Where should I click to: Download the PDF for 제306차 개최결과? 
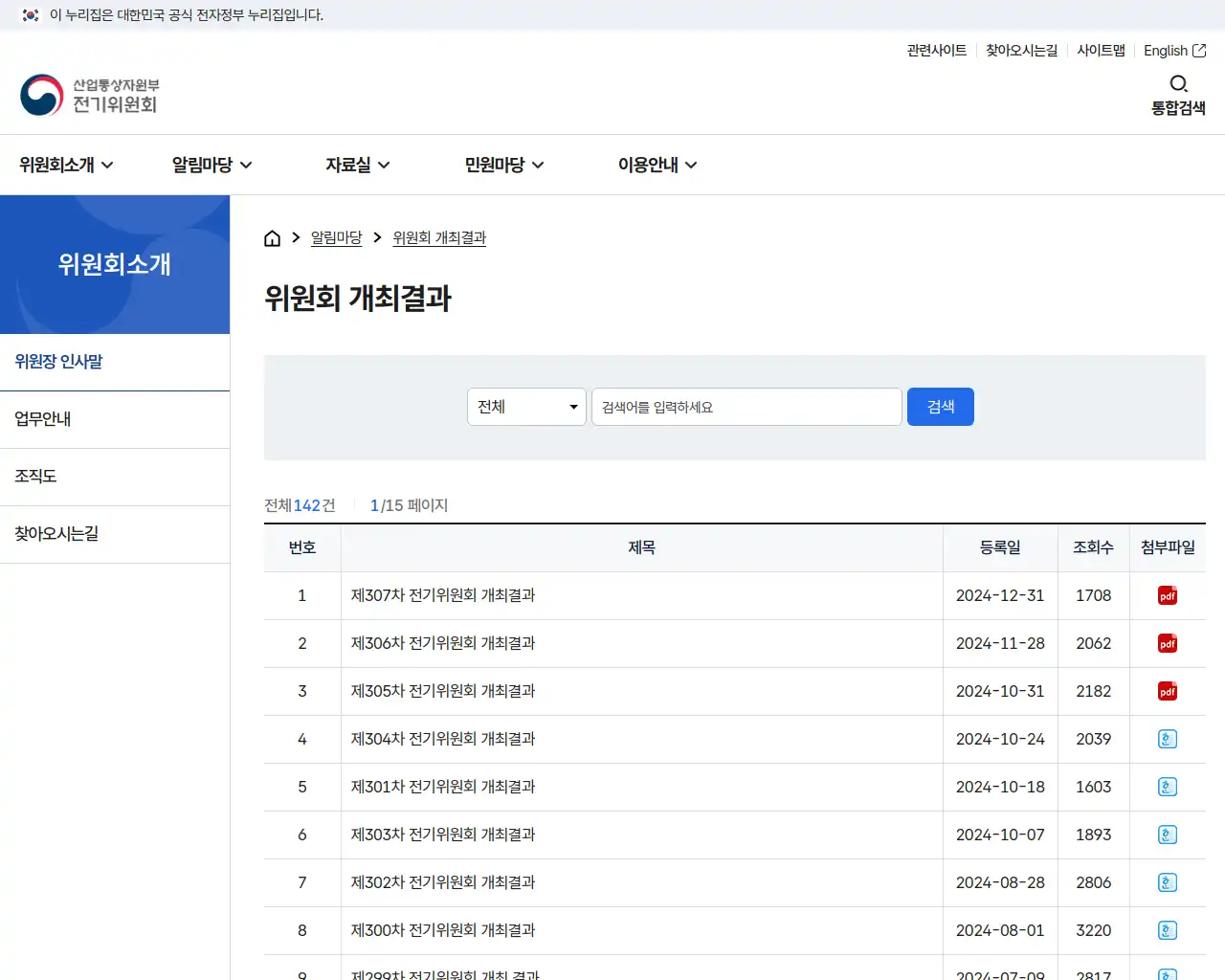(x=1168, y=643)
